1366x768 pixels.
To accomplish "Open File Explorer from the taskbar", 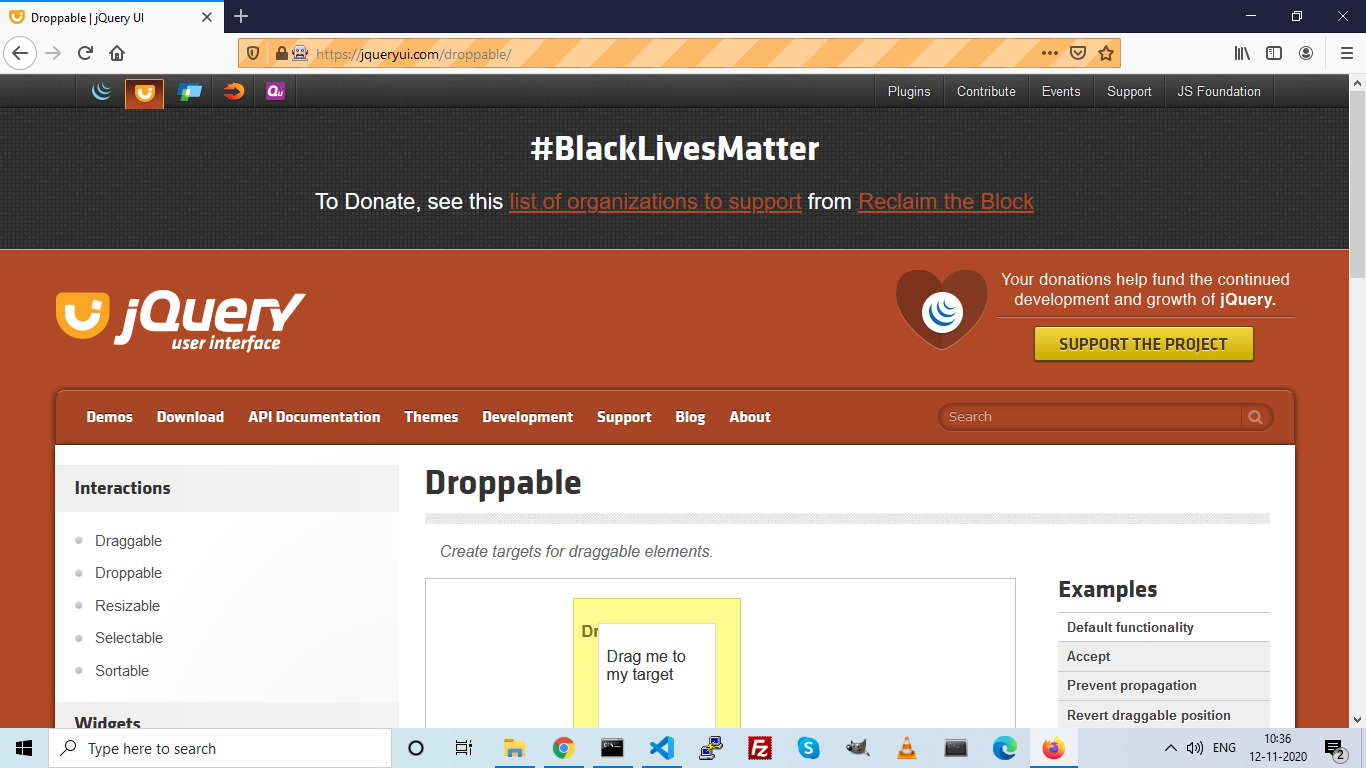I will [514, 748].
